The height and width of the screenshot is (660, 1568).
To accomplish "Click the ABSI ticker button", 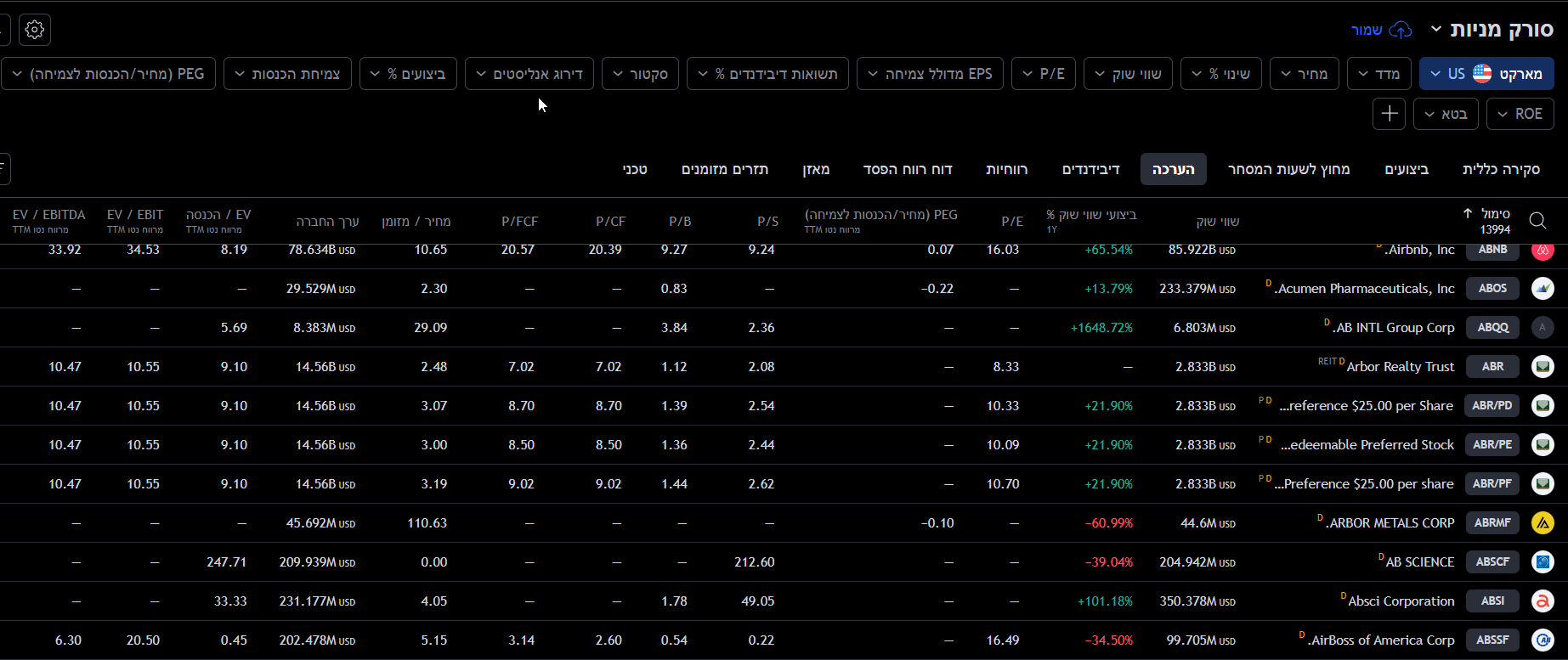I will tap(1493, 601).
